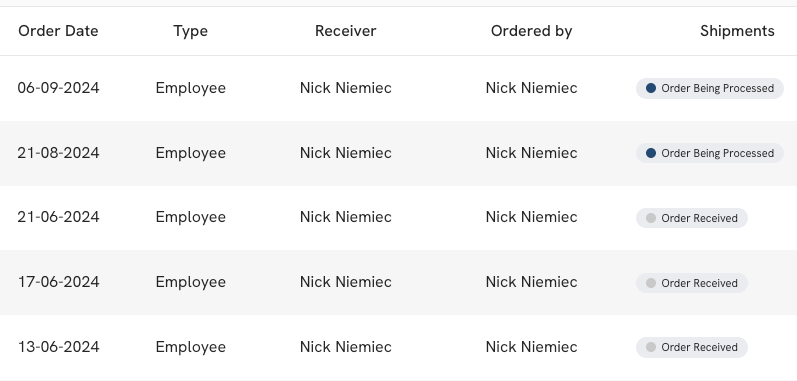Click Order Received badge for 13-06-2024 order
The width and height of the screenshot is (797, 381).
pyautogui.click(x=692, y=347)
